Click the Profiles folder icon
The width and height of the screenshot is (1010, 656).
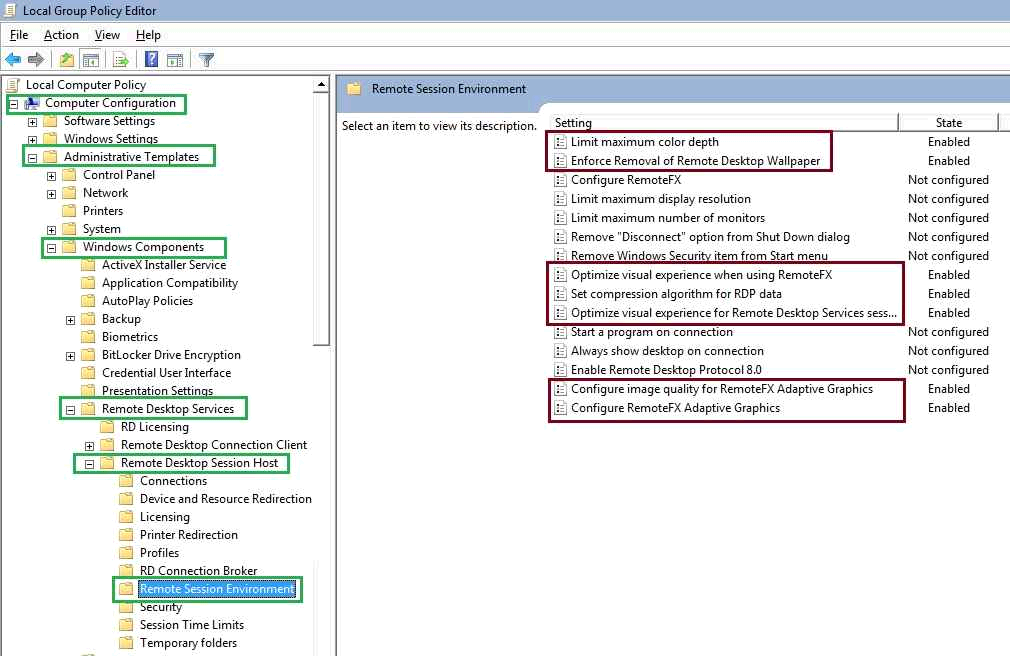[127, 553]
